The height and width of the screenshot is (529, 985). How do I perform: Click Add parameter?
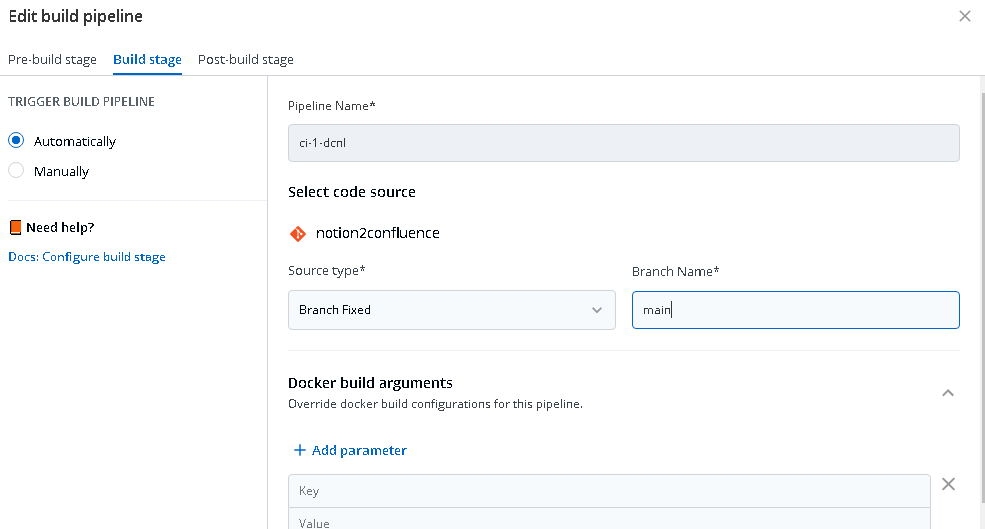tap(350, 450)
